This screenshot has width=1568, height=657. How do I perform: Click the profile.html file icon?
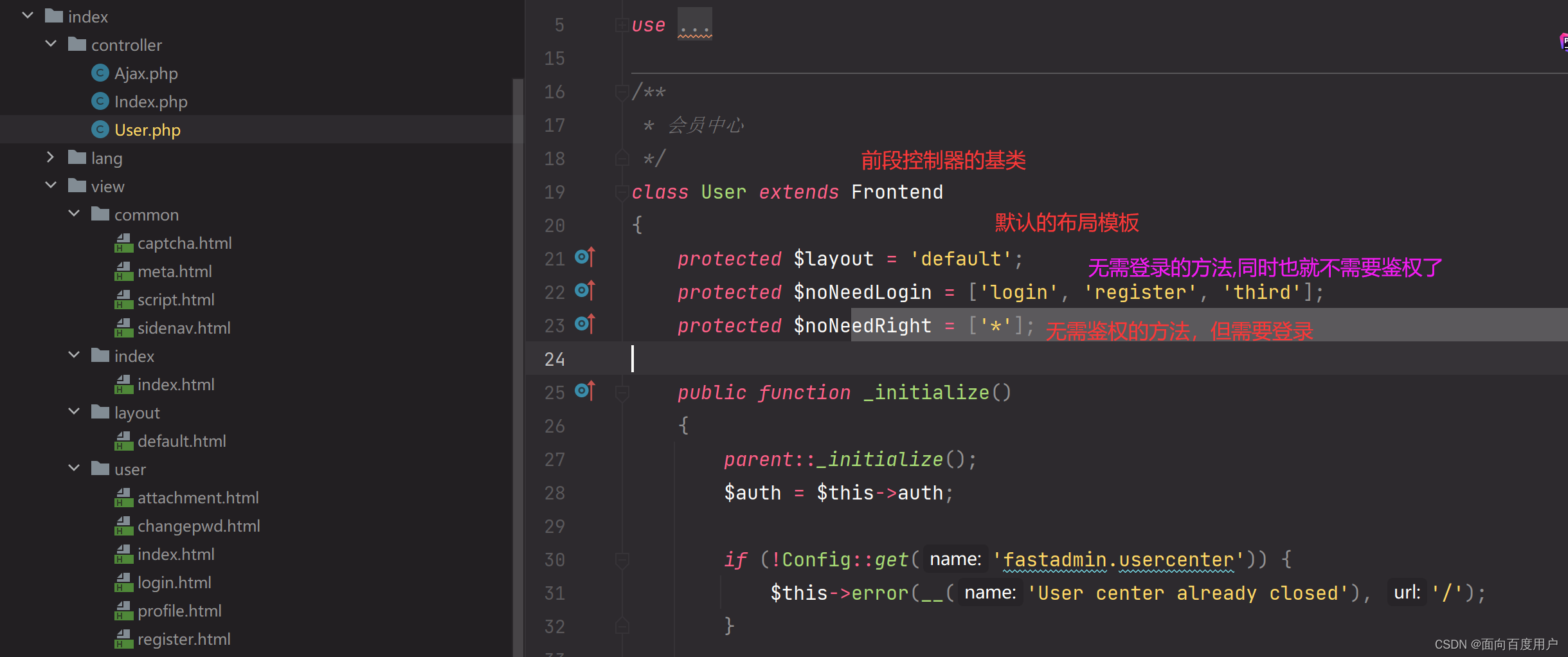(x=123, y=611)
